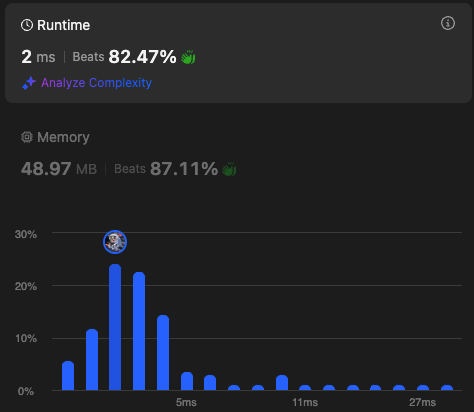Click the 11ms axis label
Screen dimensions: 474x412
[305, 402]
